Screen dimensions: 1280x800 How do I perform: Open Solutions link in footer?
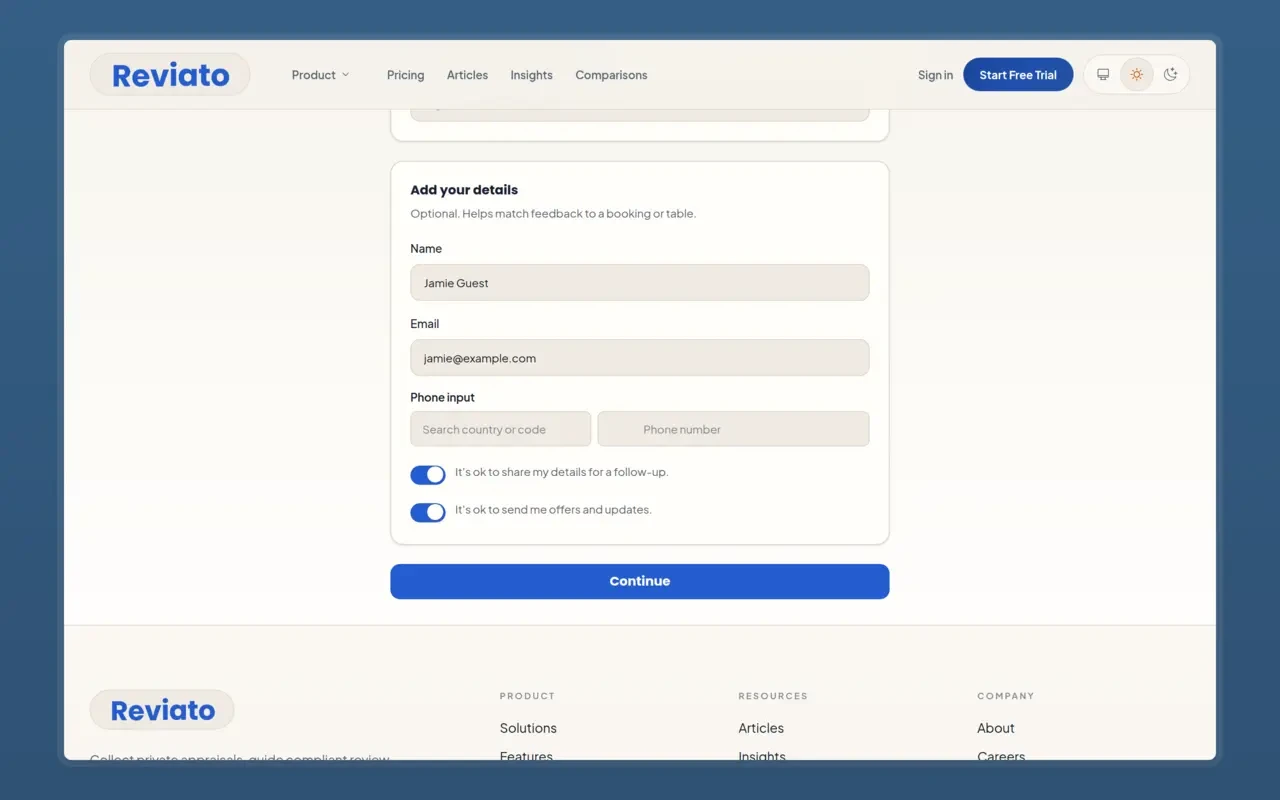pos(528,728)
